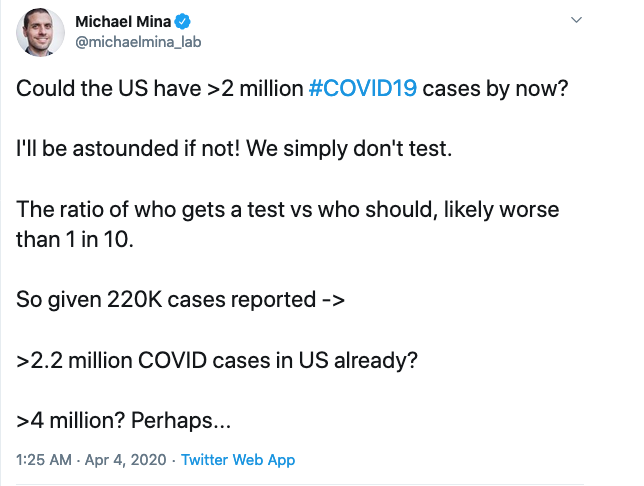
Task: Click the Twitter Web App source link
Action: coord(238,459)
